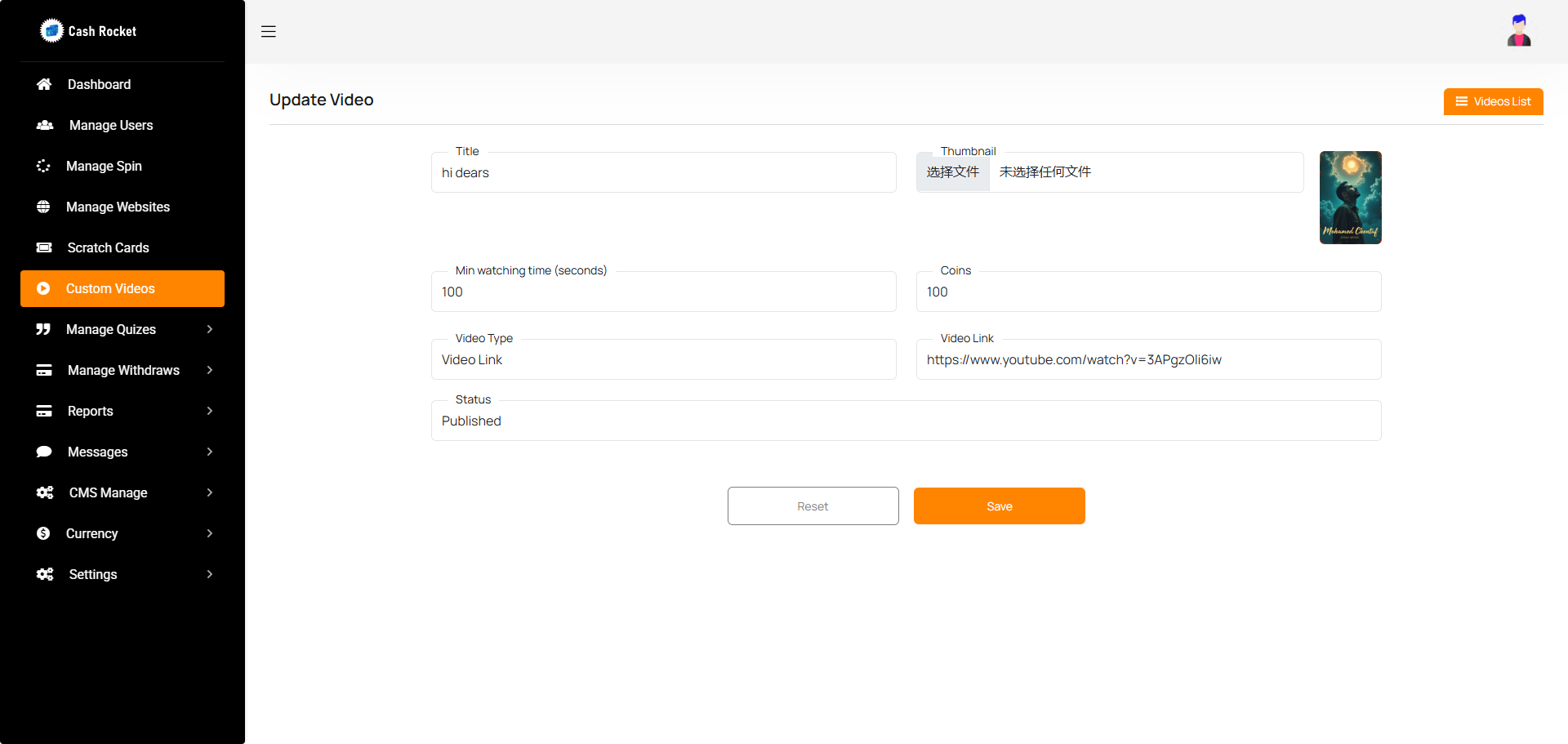The height and width of the screenshot is (744, 1568).
Task: Click the Cash Rocket logo
Action: [x=51, y=31]
